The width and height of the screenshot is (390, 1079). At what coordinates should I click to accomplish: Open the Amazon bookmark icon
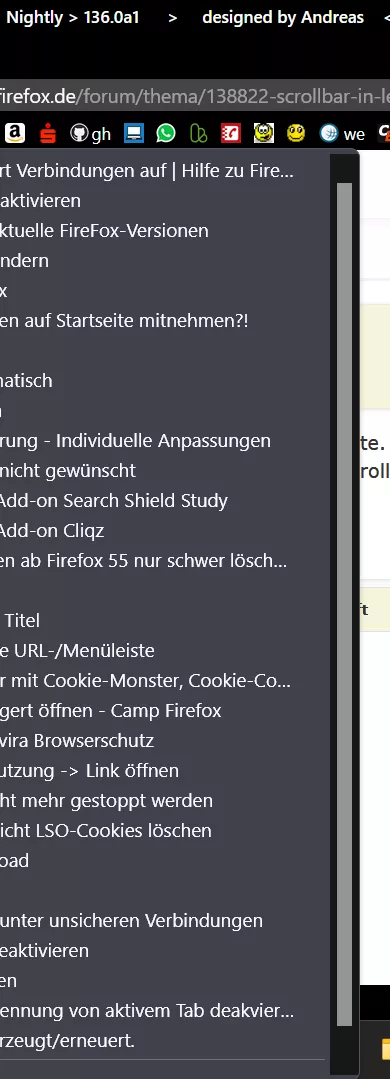tap(15, 133)
